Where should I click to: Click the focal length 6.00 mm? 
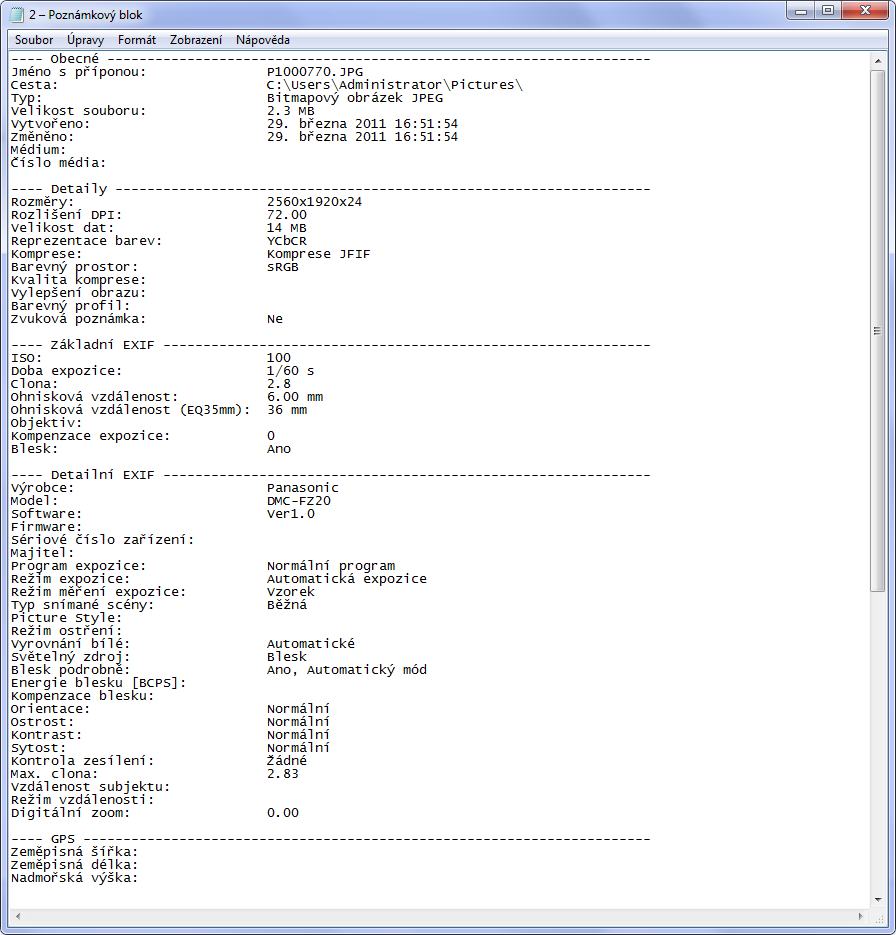tap(294, 397)
